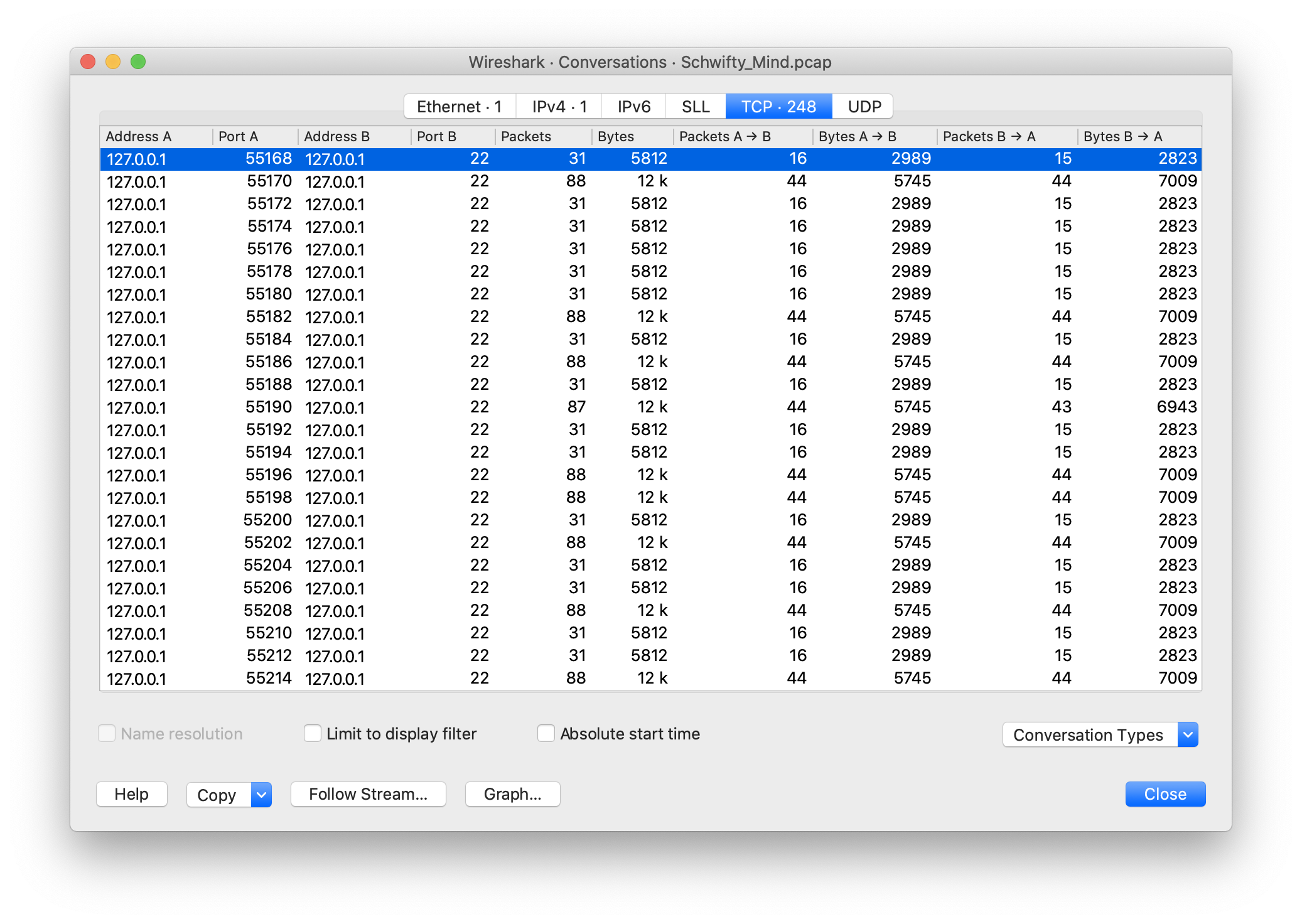The image size is (1302, 924).
Task: Open the Conversation Types dropdown
Action: point(1100,734)
